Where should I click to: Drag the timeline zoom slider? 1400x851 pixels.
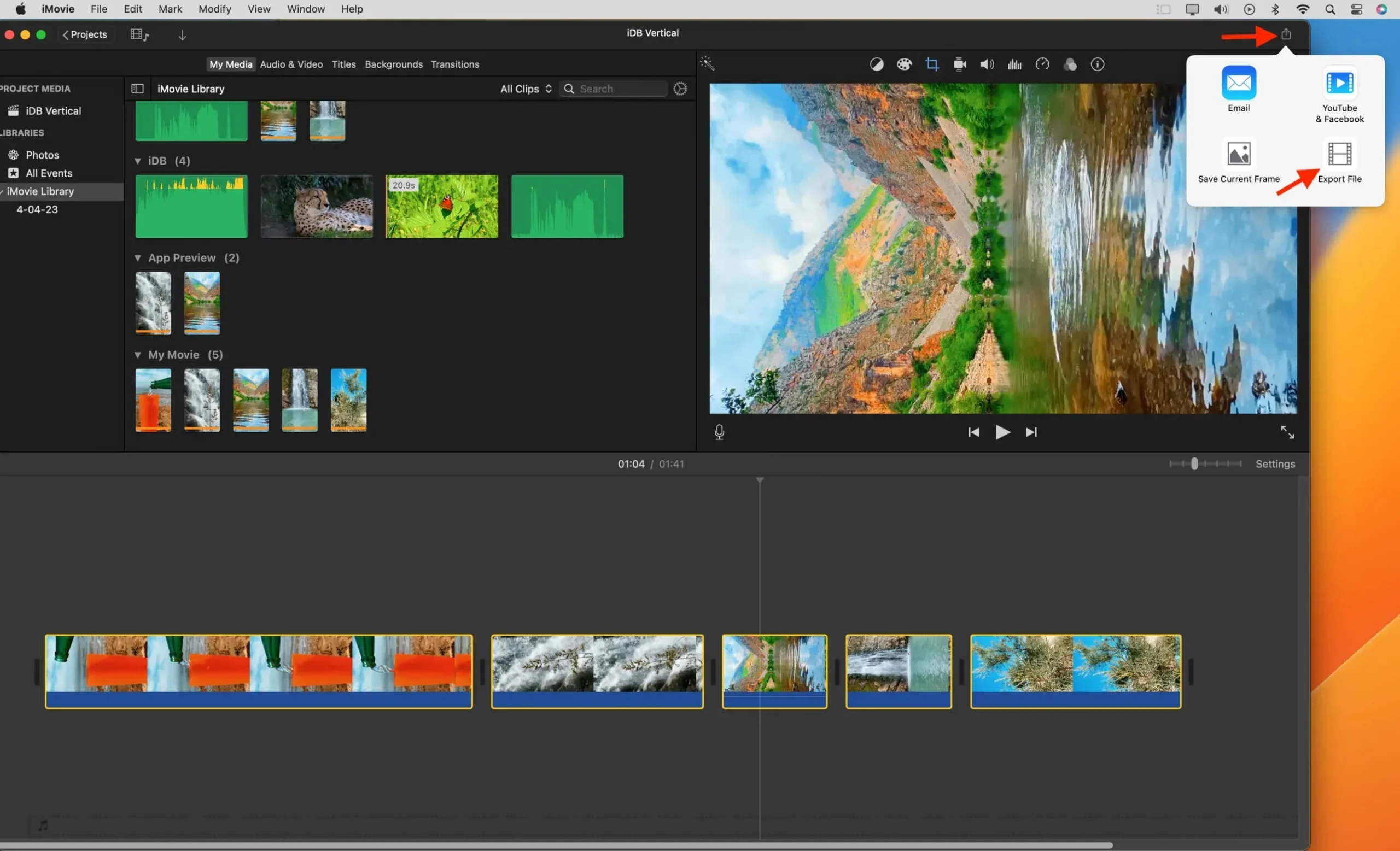1193,464
